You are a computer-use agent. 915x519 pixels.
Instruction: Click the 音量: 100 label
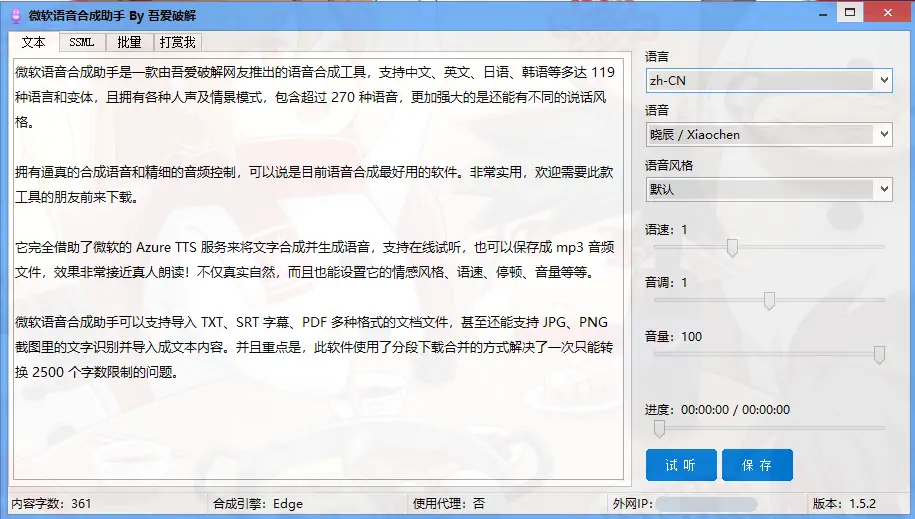tap(673, 336)
